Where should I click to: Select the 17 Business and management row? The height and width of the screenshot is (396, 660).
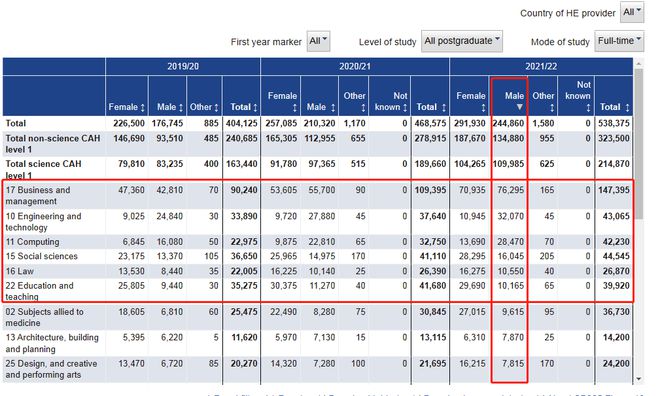click(x=318, y=195)
